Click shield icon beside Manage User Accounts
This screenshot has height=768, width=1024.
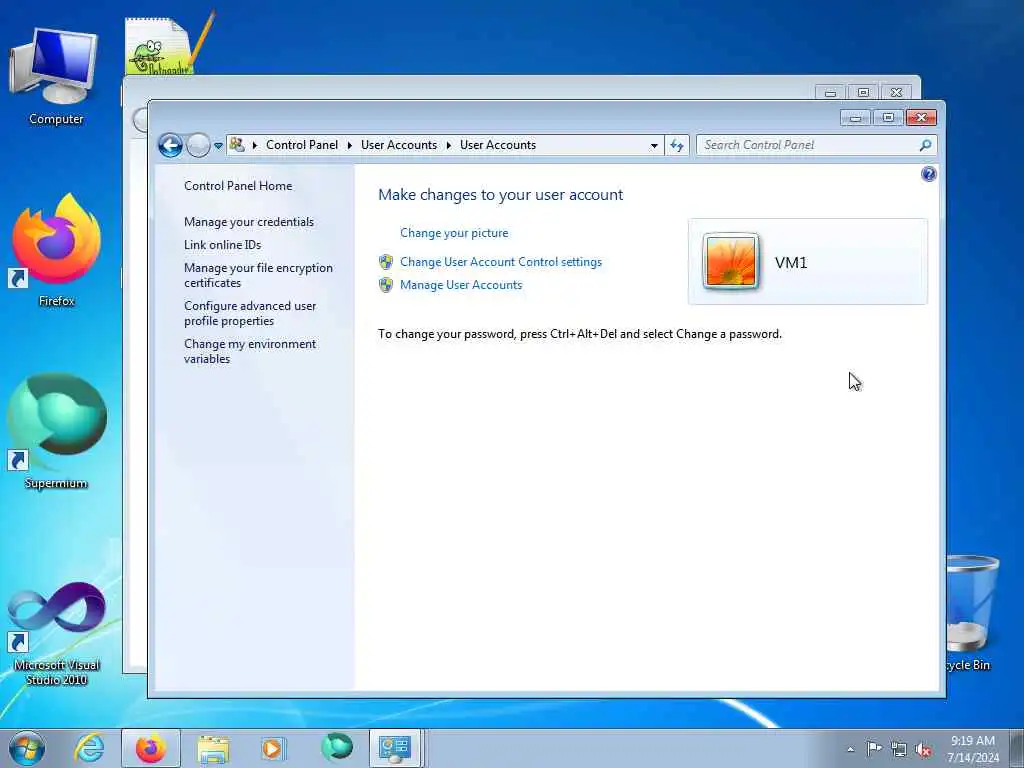[x=386, y=285]
